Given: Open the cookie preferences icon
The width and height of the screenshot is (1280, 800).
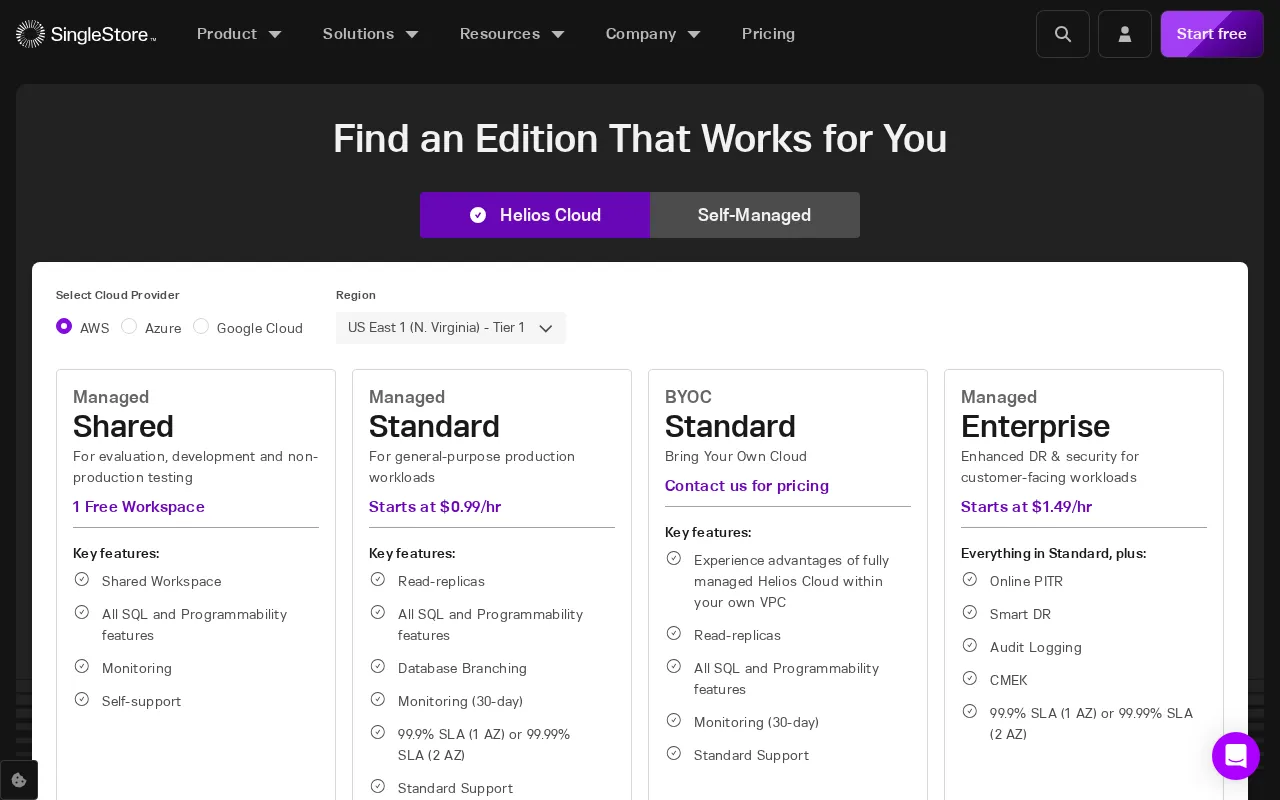Looking at the screenshot, I should pyautogui.click(x=19, y=780).
